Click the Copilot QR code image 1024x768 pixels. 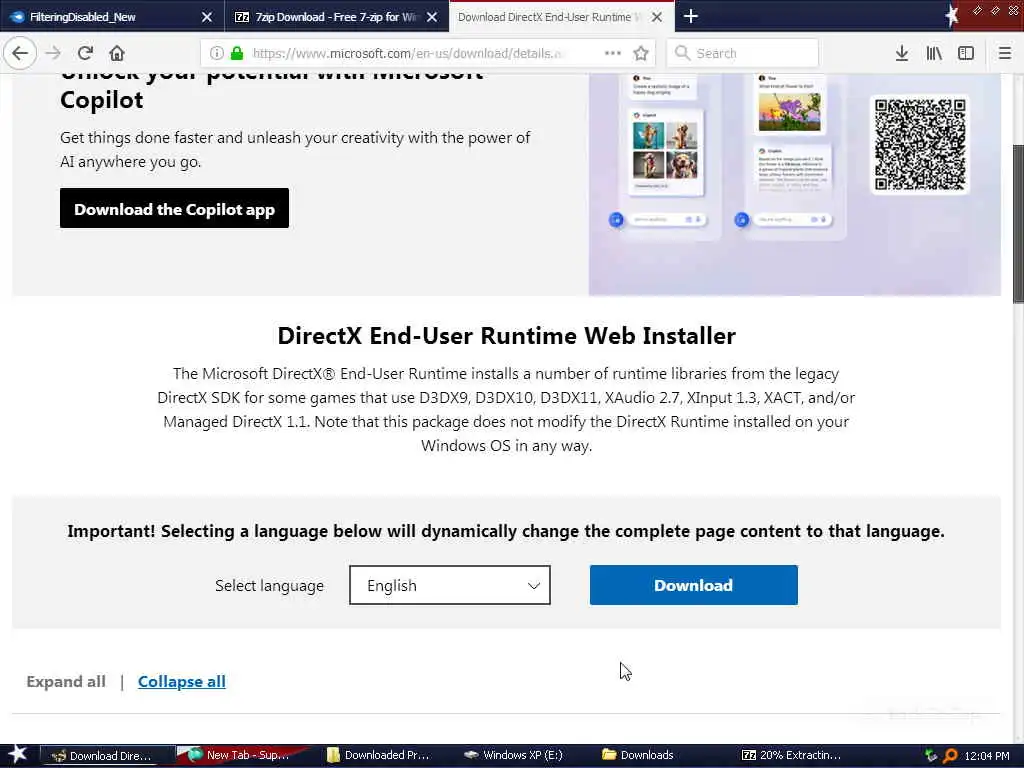pos(920,144)
